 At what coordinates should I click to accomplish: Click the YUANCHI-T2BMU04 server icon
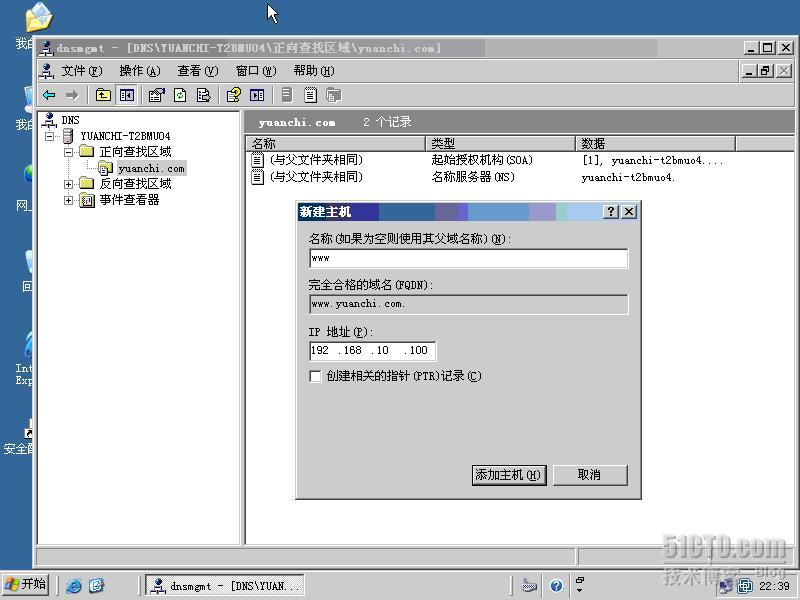tap(68, 136)
